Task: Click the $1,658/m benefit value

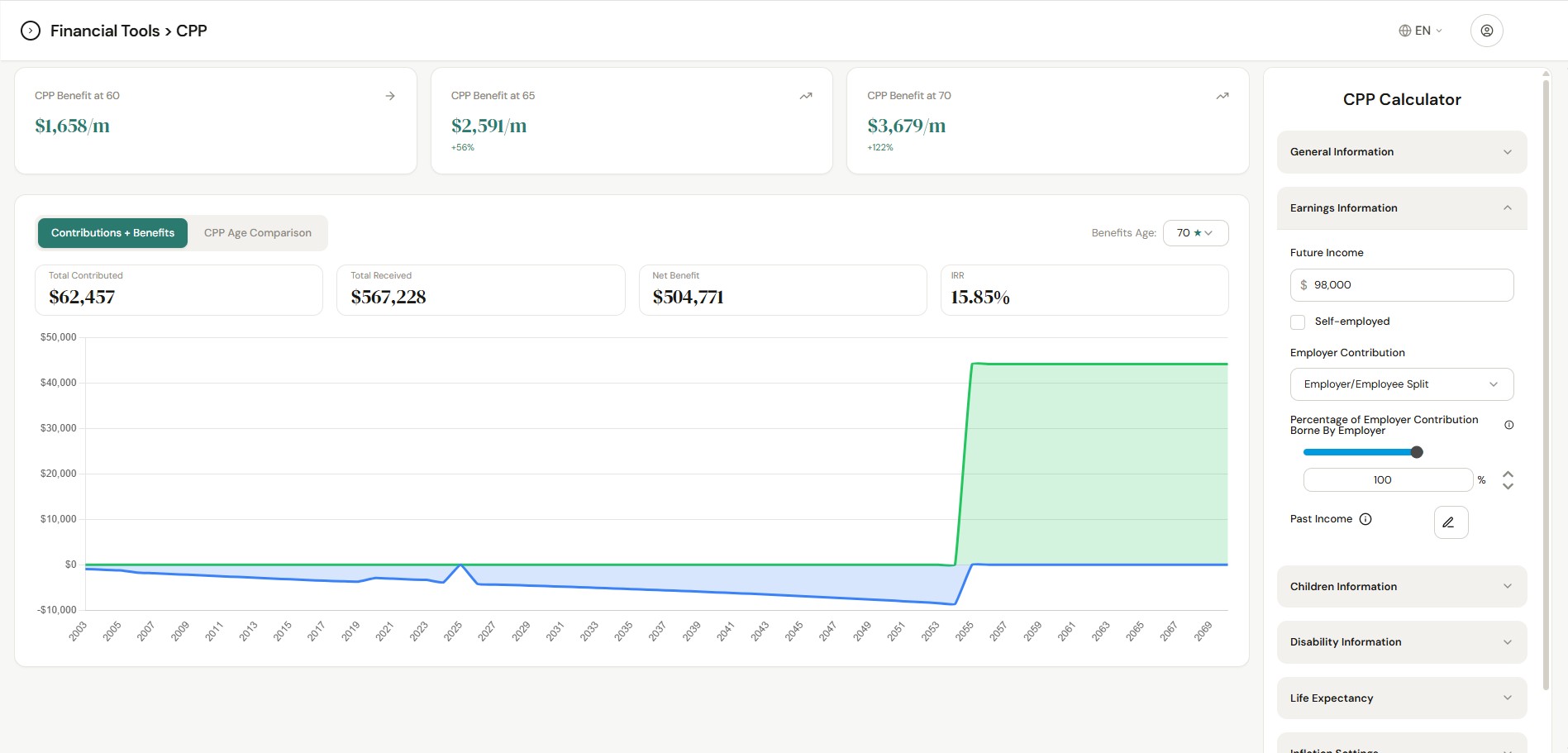Action: [72, 126]
